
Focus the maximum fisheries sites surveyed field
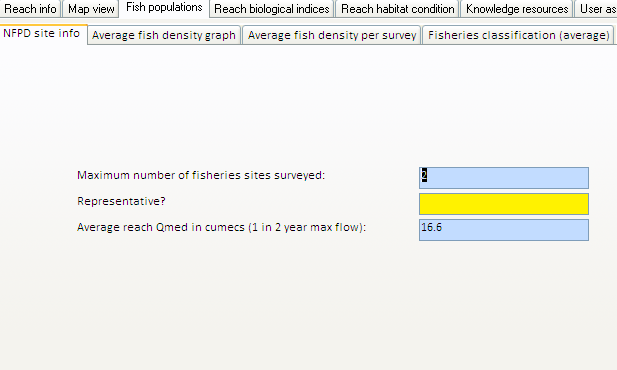coord(504,178)
